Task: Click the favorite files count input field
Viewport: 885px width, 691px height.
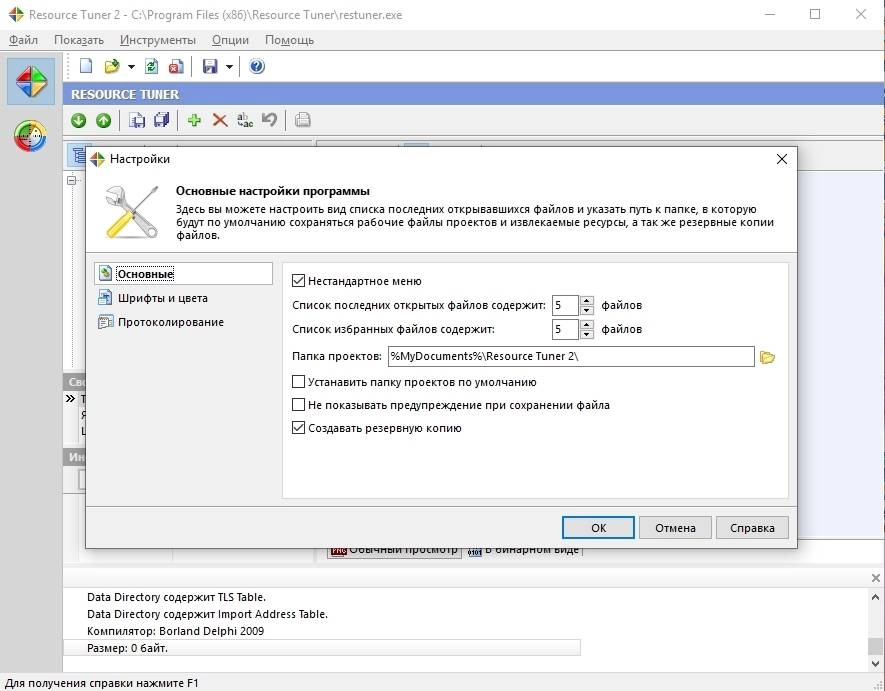Action: coord(566,329)
